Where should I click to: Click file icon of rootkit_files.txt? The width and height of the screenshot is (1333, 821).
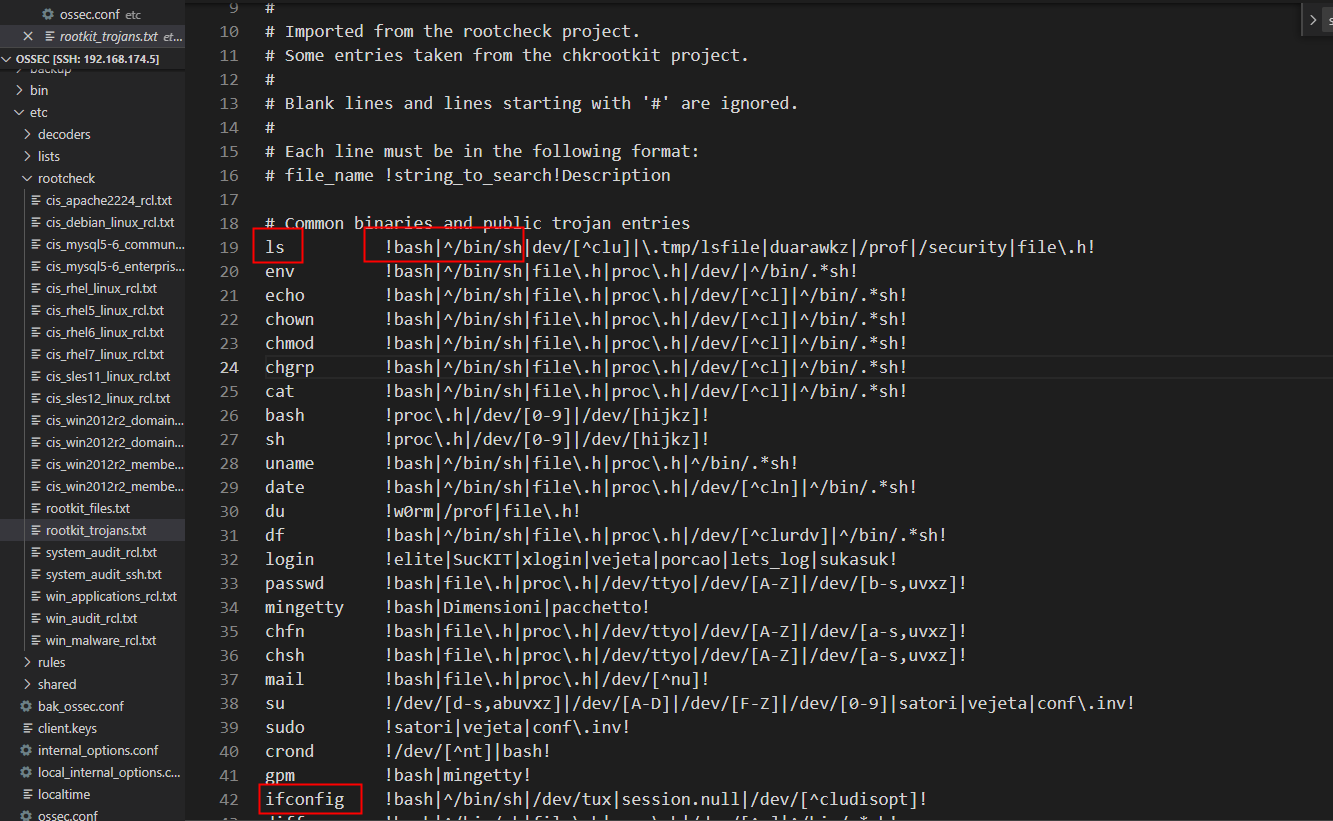coord(35,508)
